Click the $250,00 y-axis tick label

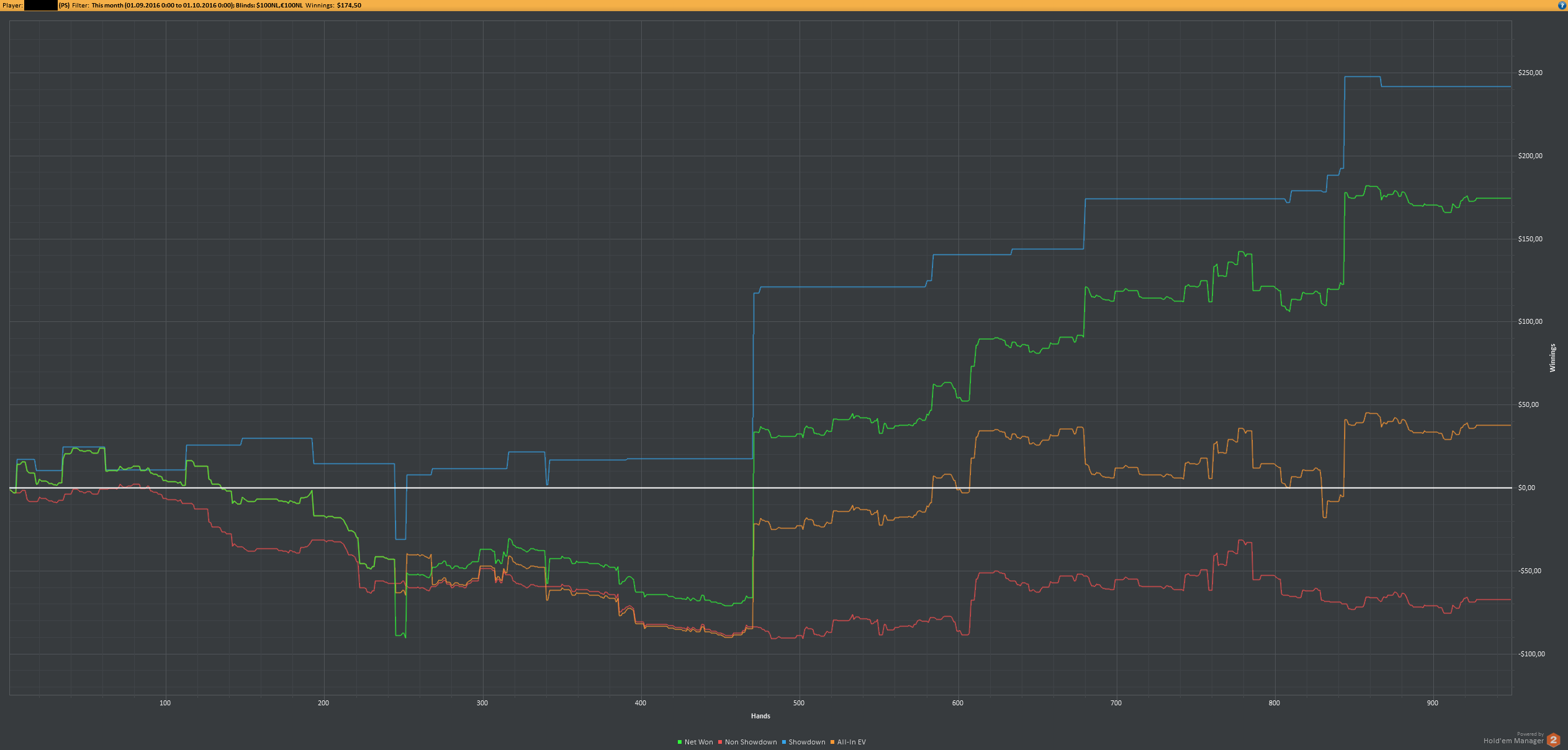click(1530, 73)
